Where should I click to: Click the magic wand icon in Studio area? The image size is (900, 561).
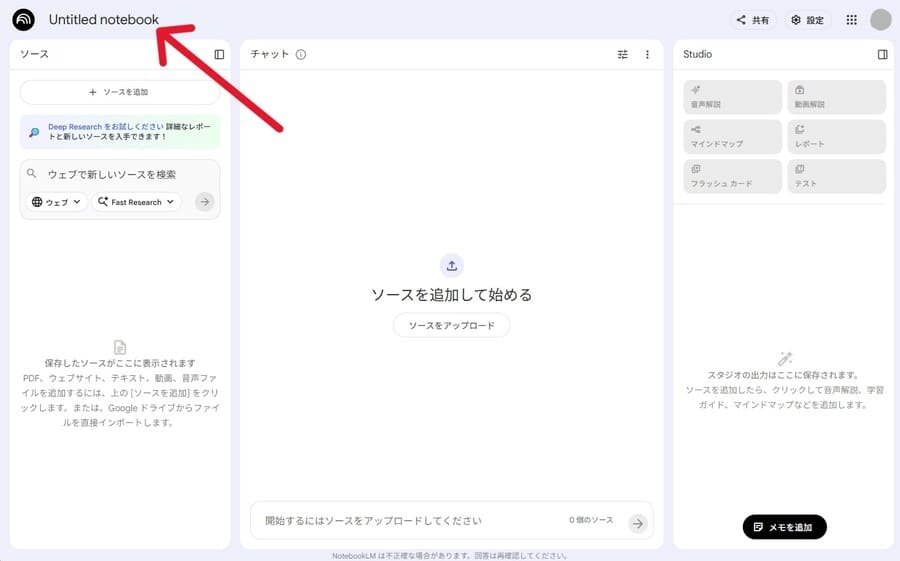[x=785, y=359]
